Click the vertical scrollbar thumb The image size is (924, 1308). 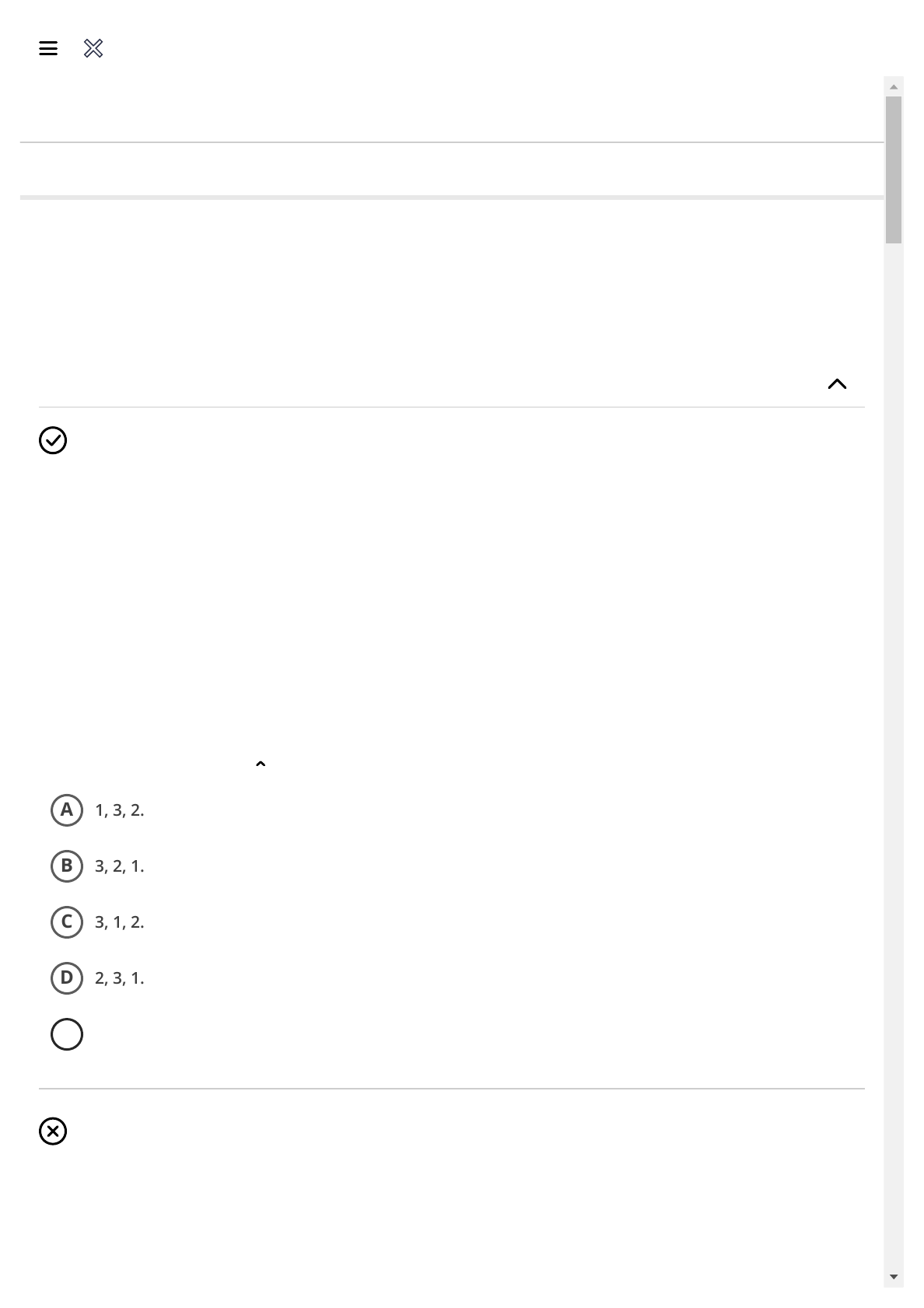pyautogui.click(x=894, y=170)
